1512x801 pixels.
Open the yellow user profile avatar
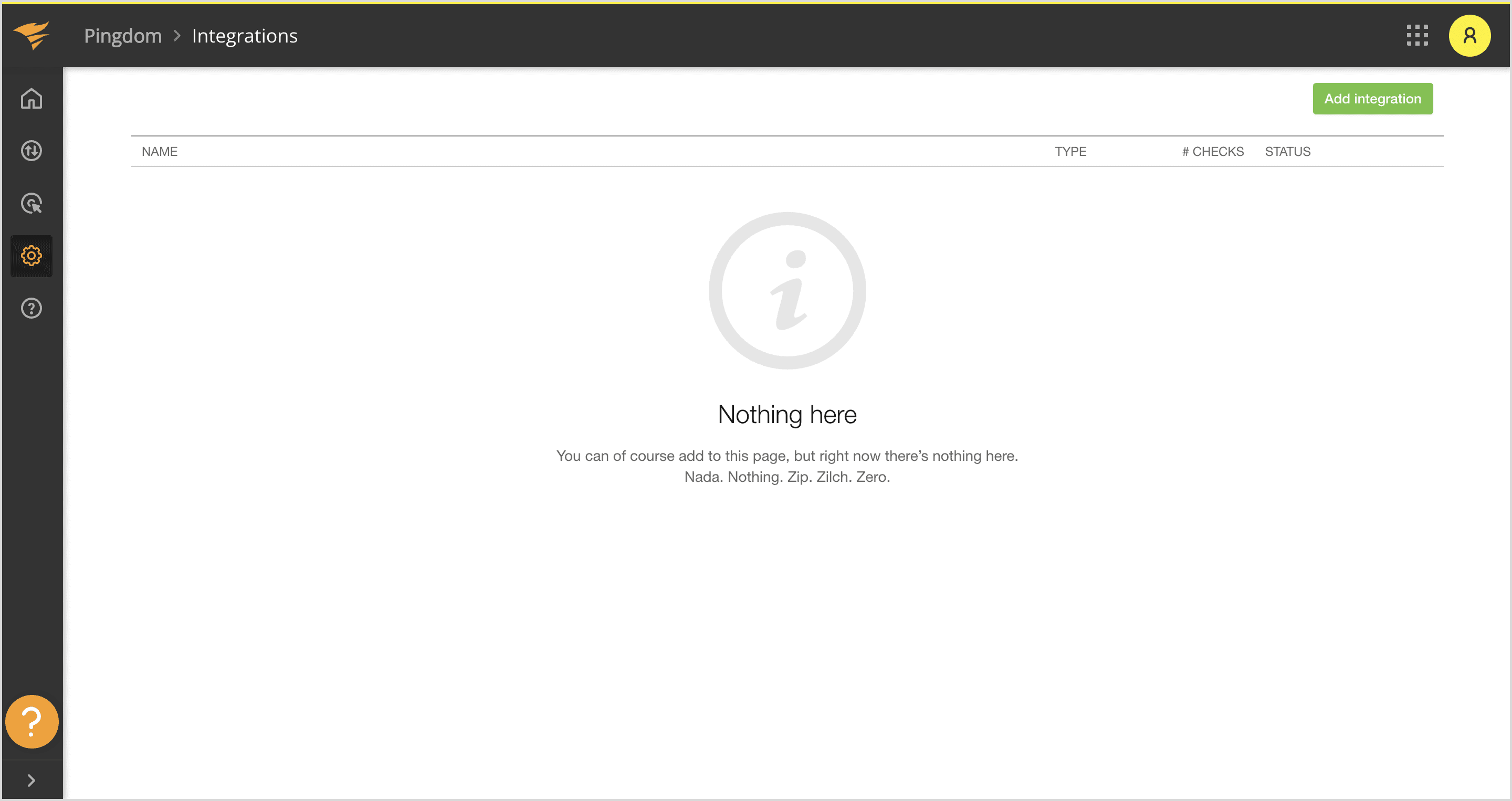[1469, 36]
